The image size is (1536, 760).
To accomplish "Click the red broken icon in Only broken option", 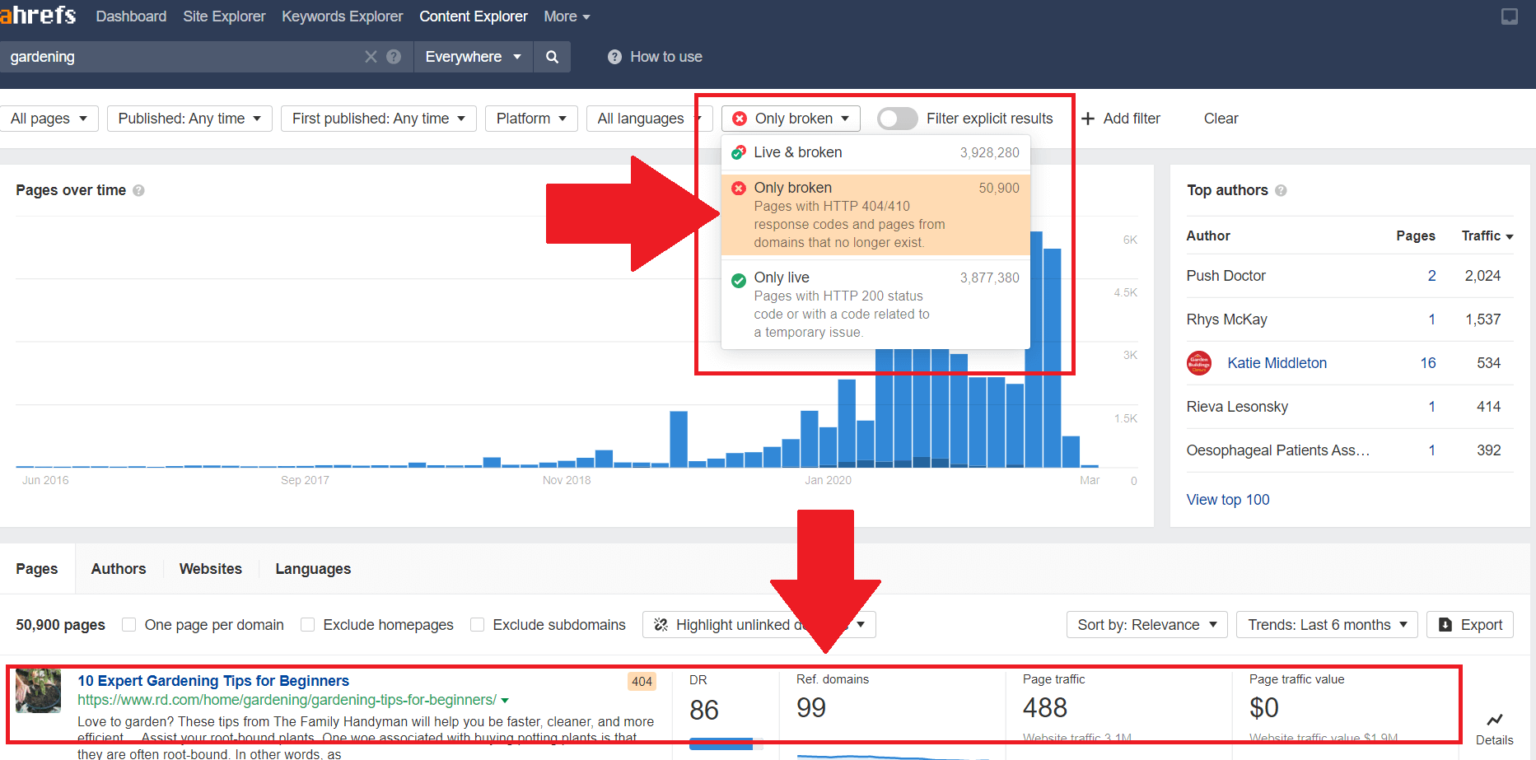I will (x=738, y=188).
